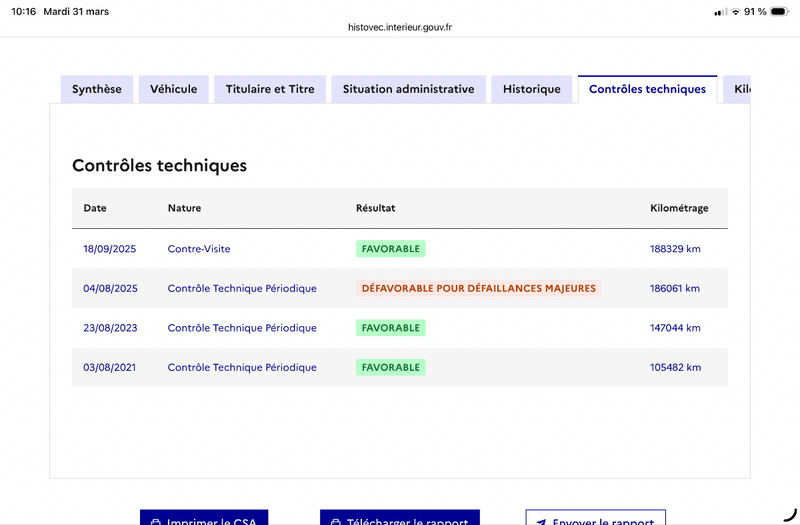Image resolution: width=800 pixels, height=525 pixels.
Task: Open the Synthèse tab
Action: tap(97, 89)
